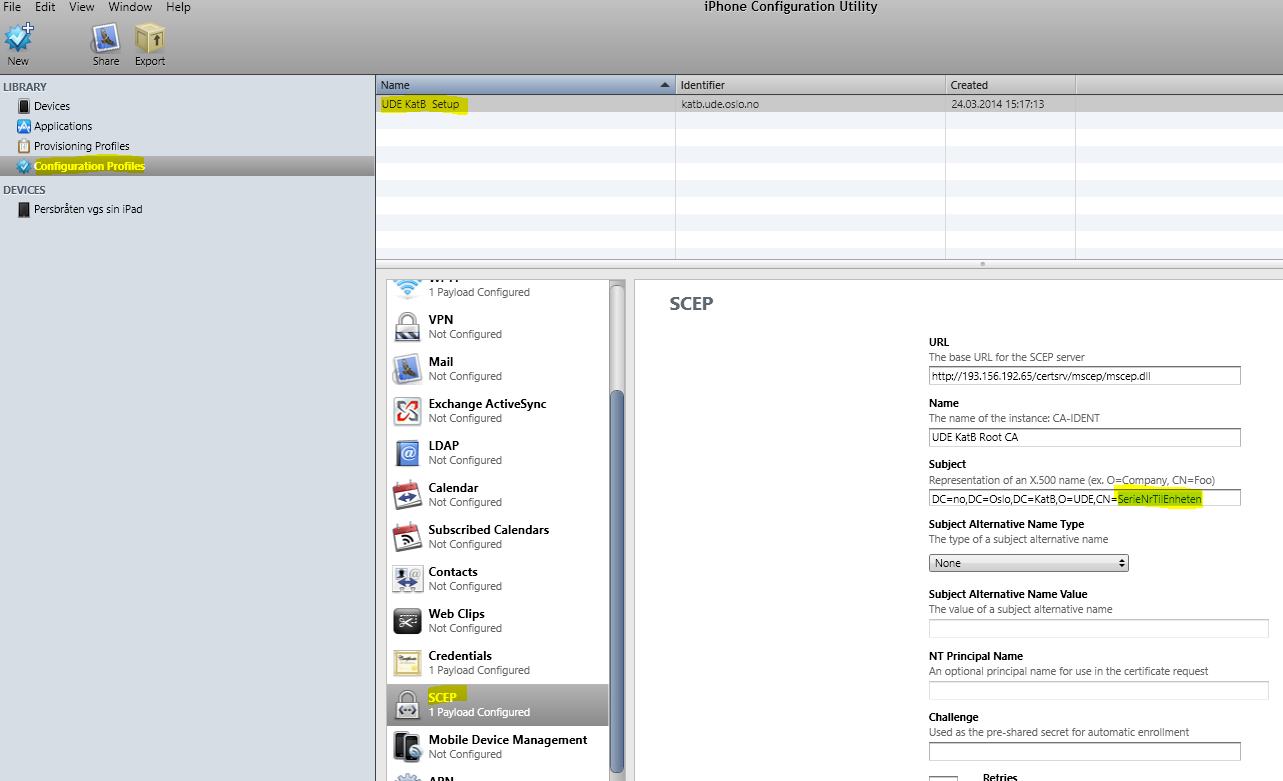Viewport: 1283px width, 781px height.
Task: Click the iPad icon beside Persbråten device
Action: [x=24, y=210]
